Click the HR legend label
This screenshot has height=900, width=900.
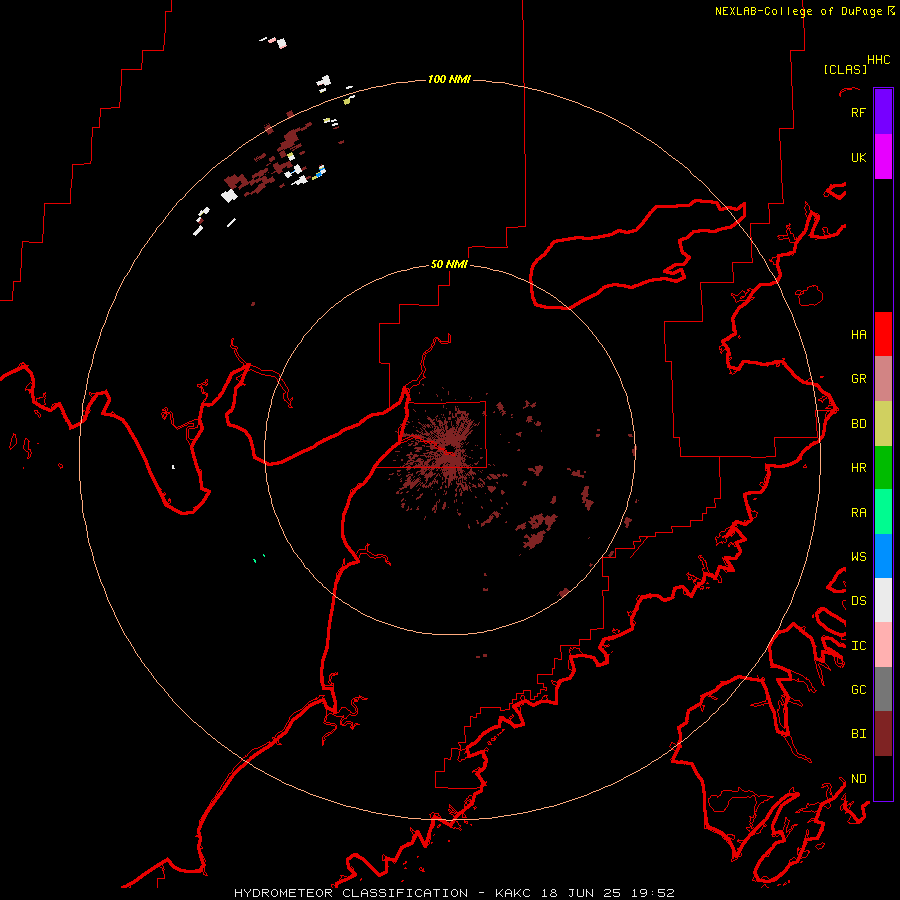[859, 468]
